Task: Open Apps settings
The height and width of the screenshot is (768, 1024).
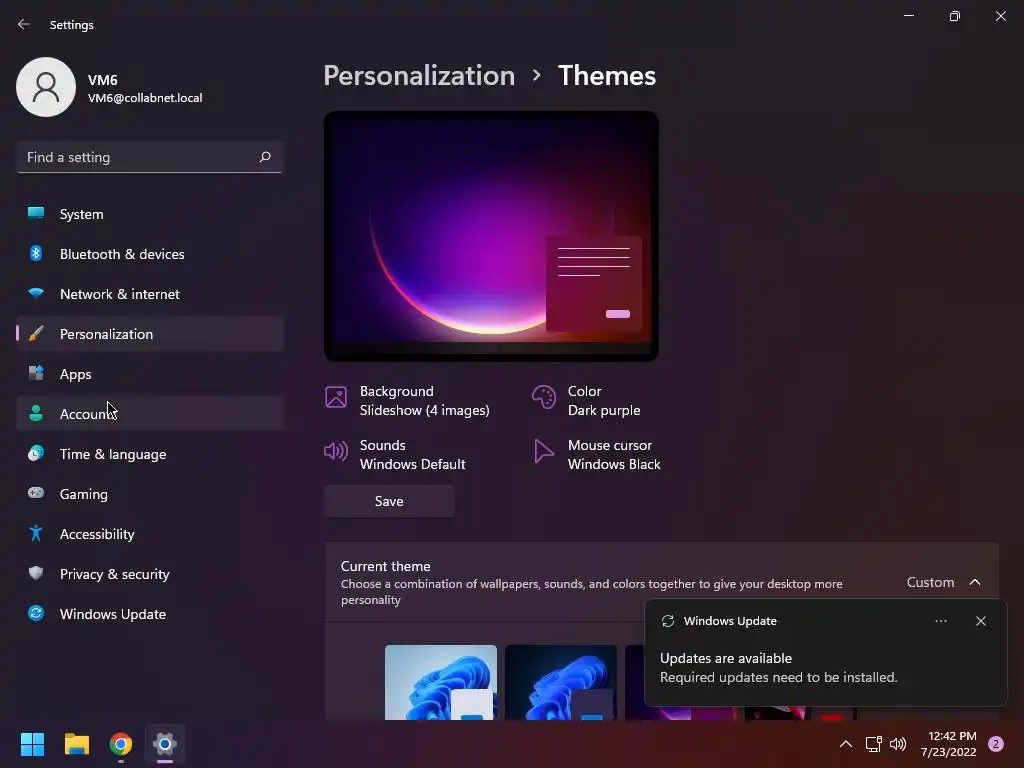Action: click(150, 374)
